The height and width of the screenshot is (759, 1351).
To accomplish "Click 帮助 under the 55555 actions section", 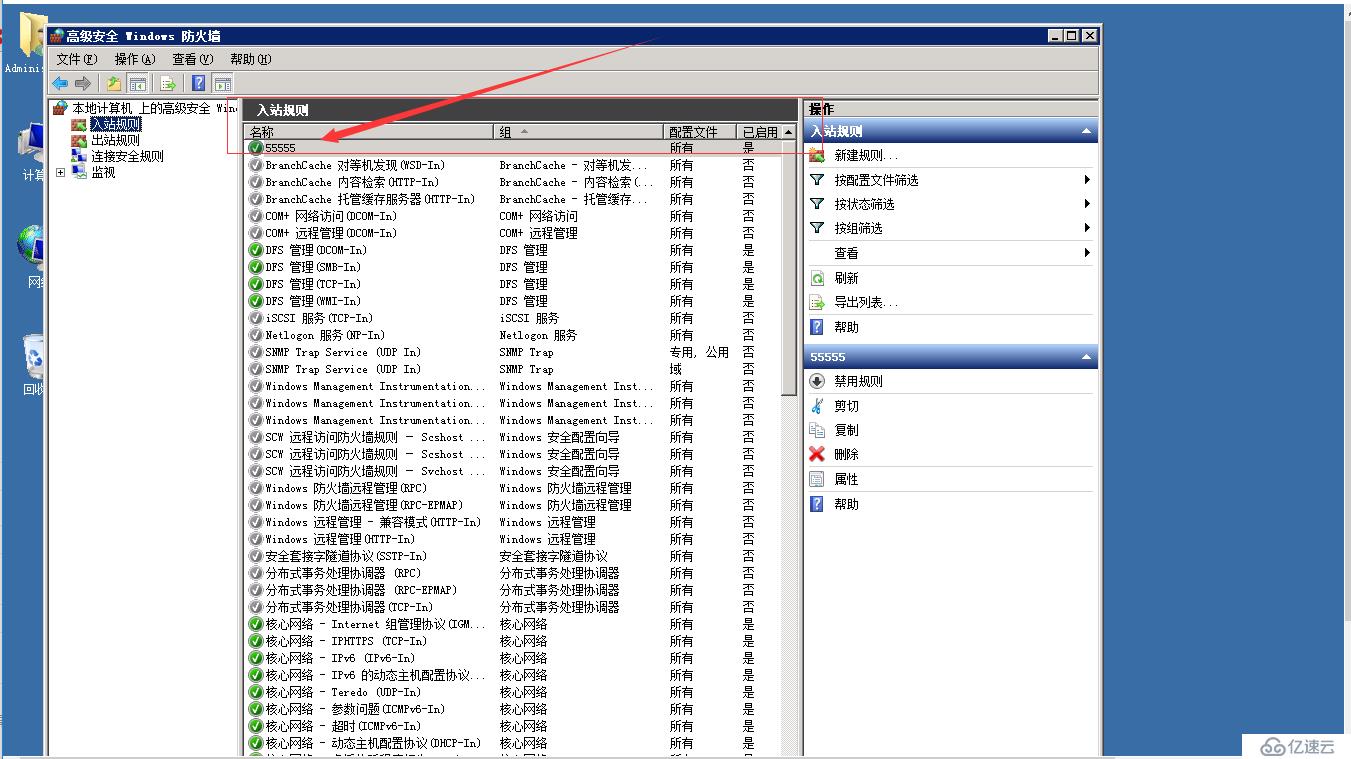I will click(846, 504).
